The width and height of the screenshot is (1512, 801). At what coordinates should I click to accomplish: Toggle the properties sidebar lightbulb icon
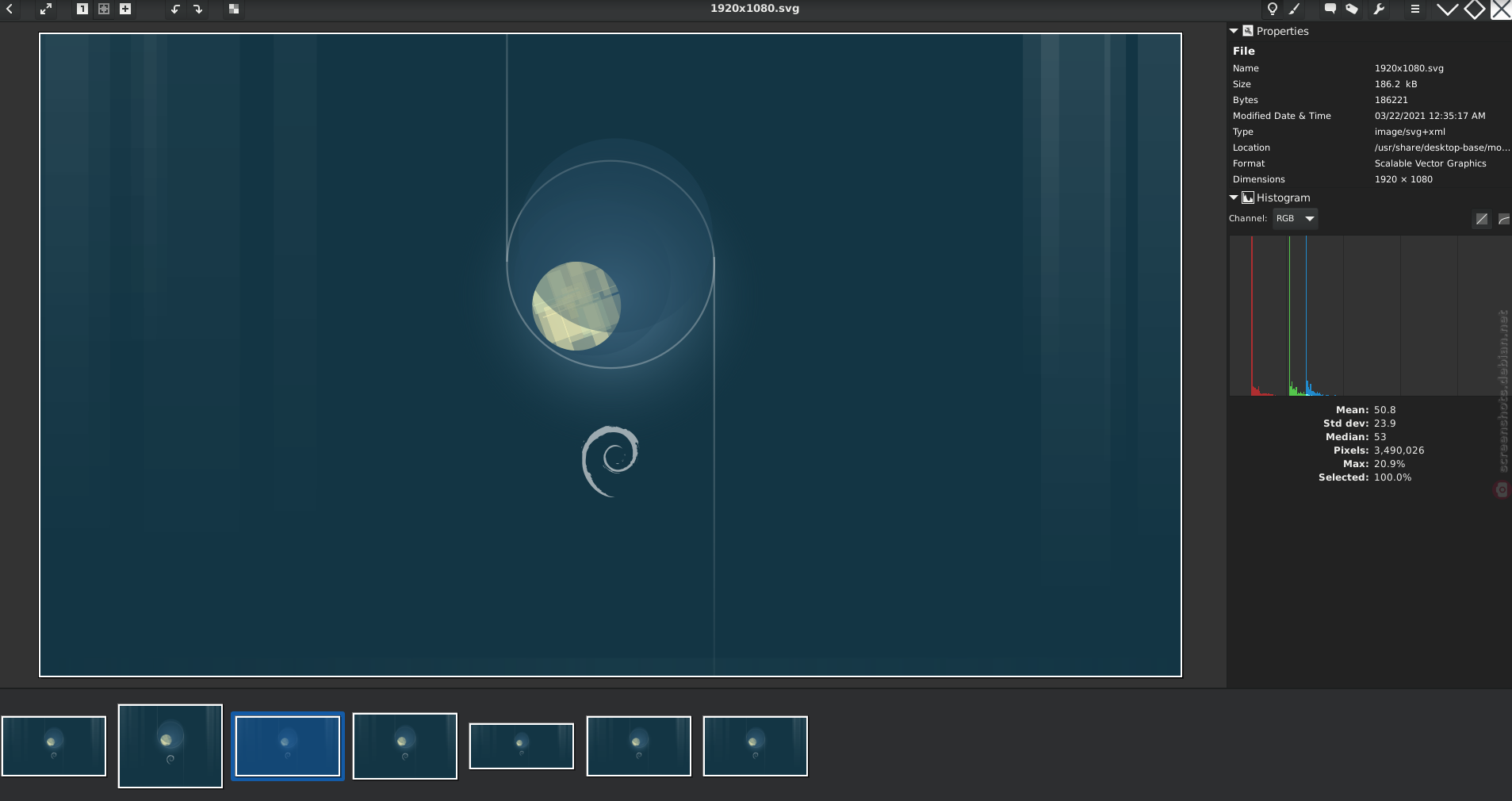point(1273,9)
